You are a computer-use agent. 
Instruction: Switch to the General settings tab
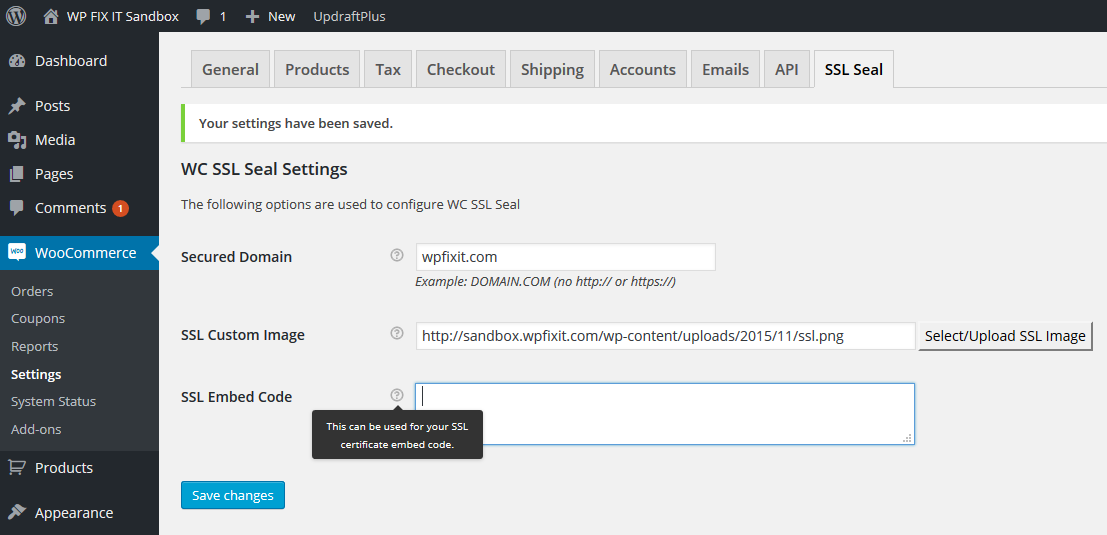(230, 69)
